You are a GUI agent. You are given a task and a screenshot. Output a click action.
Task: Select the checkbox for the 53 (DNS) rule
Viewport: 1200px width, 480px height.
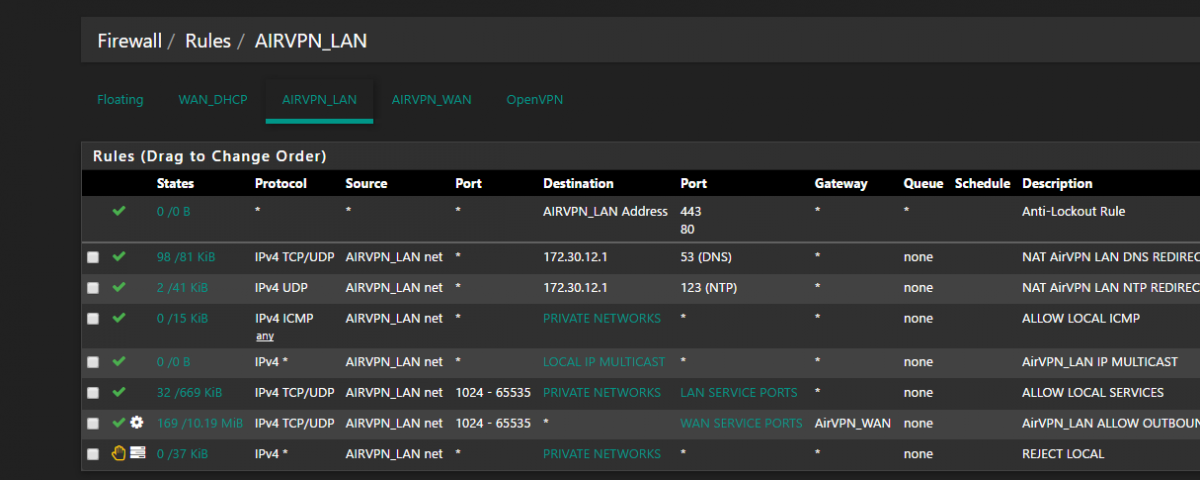click(x=93, y=258)
